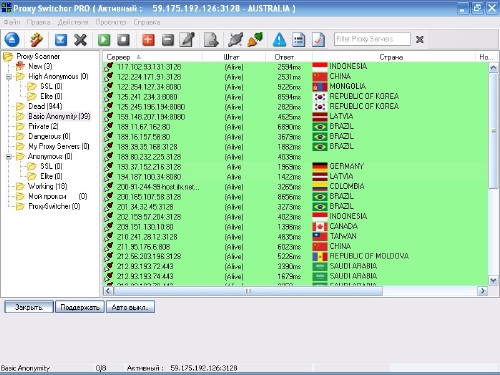This screenshot has height=375, width=500.
Task: Select the Dead (944) folder
Action: tap(45, 106)
